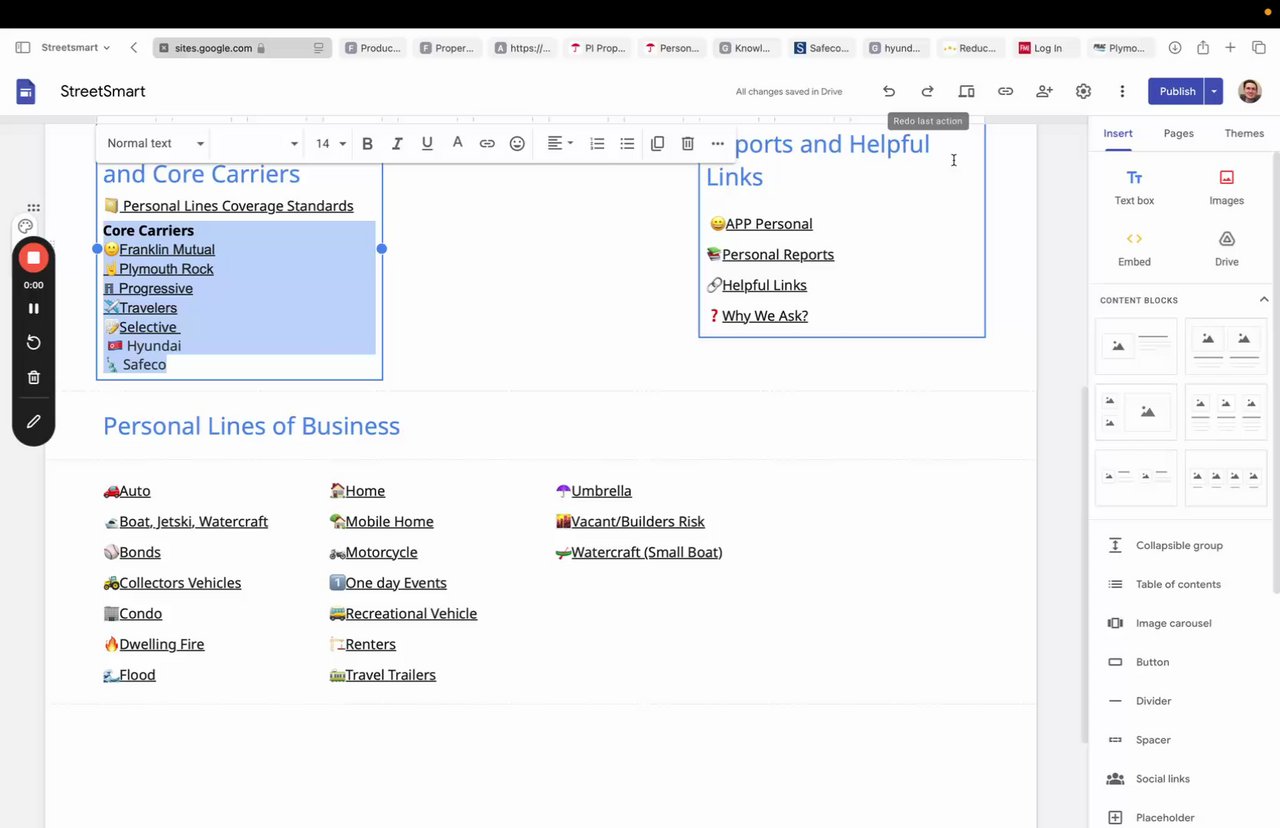The width and height of the screenshot is (1280, 828).
Task: Open the Plymouth Rock carrier link
Action: [166, 269]
